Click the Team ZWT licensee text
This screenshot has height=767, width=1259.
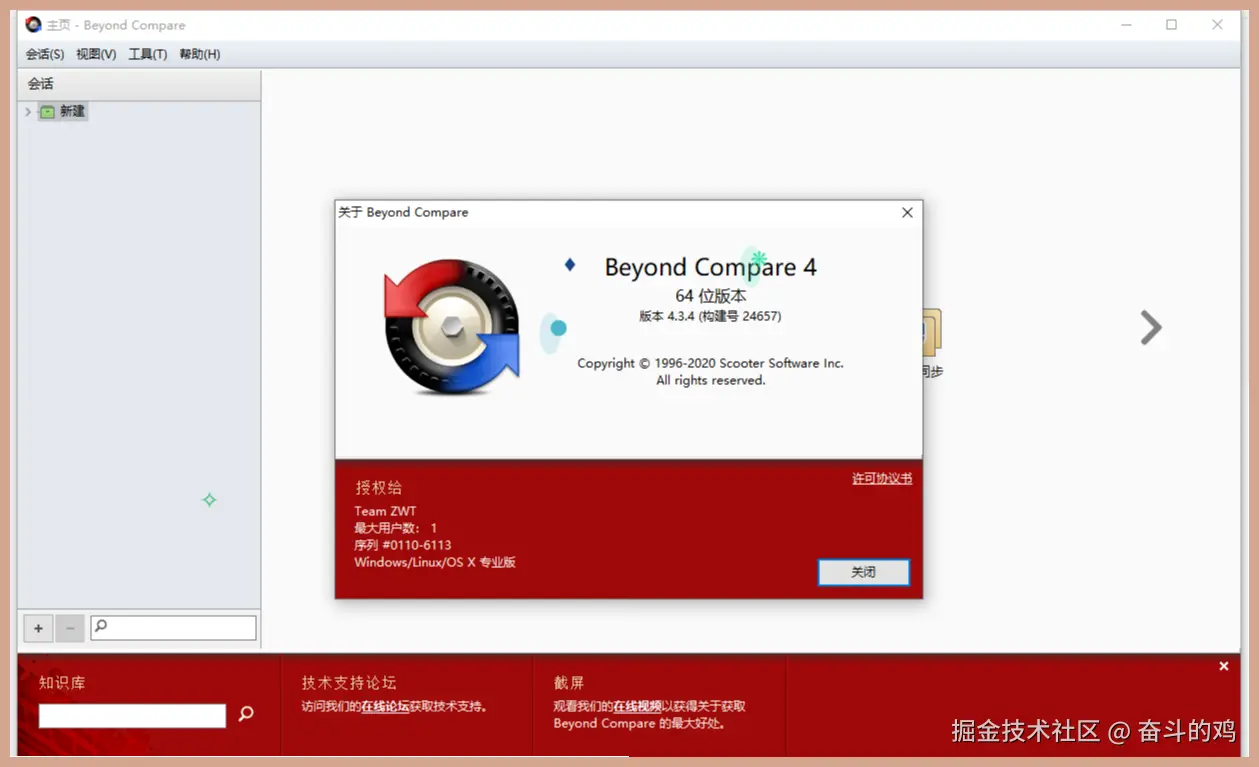pyautogui.click(x=385, y=511)
